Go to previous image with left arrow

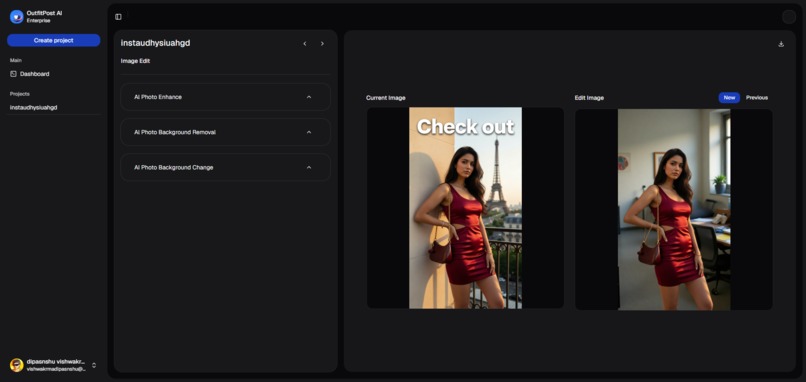point(305,44)
